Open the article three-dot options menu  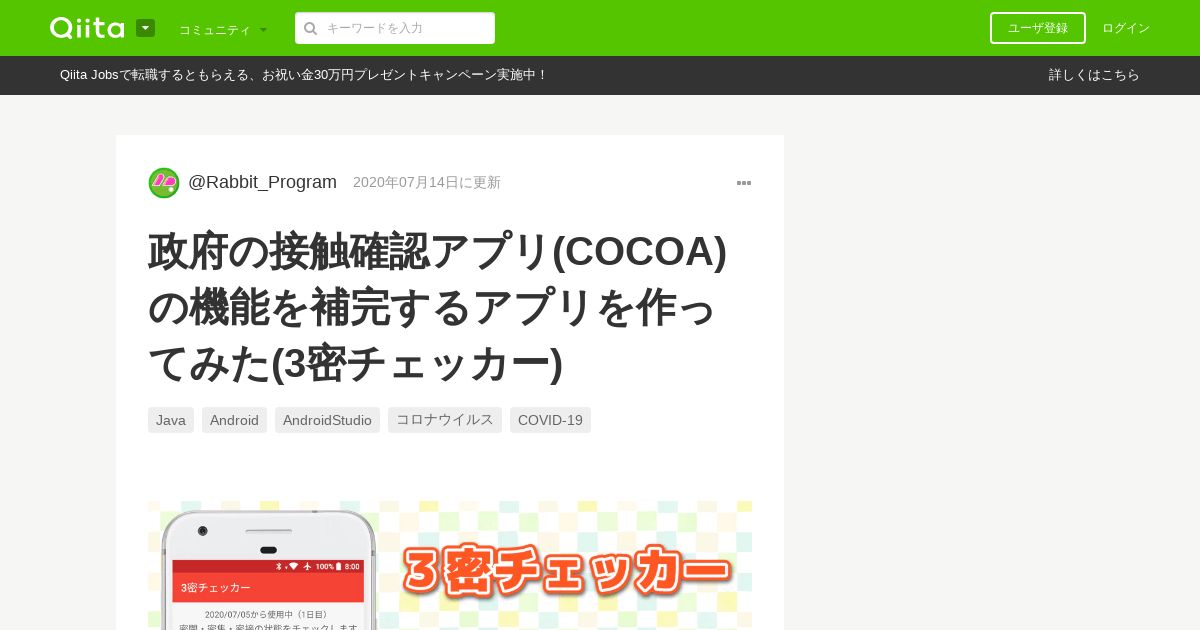744,183
